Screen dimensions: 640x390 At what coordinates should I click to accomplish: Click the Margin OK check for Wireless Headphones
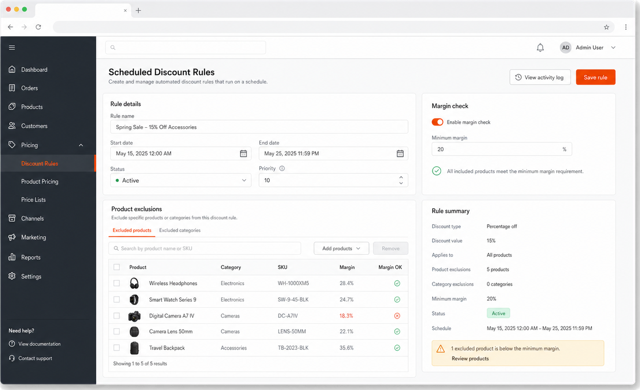397,284
